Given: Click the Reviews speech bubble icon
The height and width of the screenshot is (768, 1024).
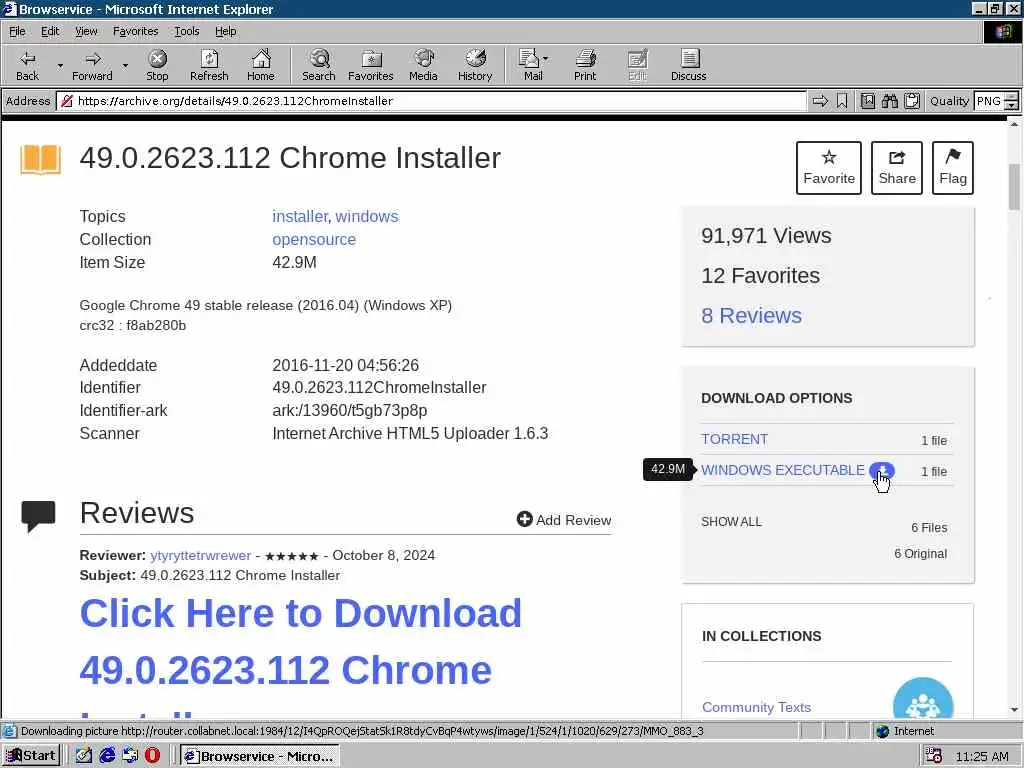Looking at the screenshot, I should (x=38, y=515).
